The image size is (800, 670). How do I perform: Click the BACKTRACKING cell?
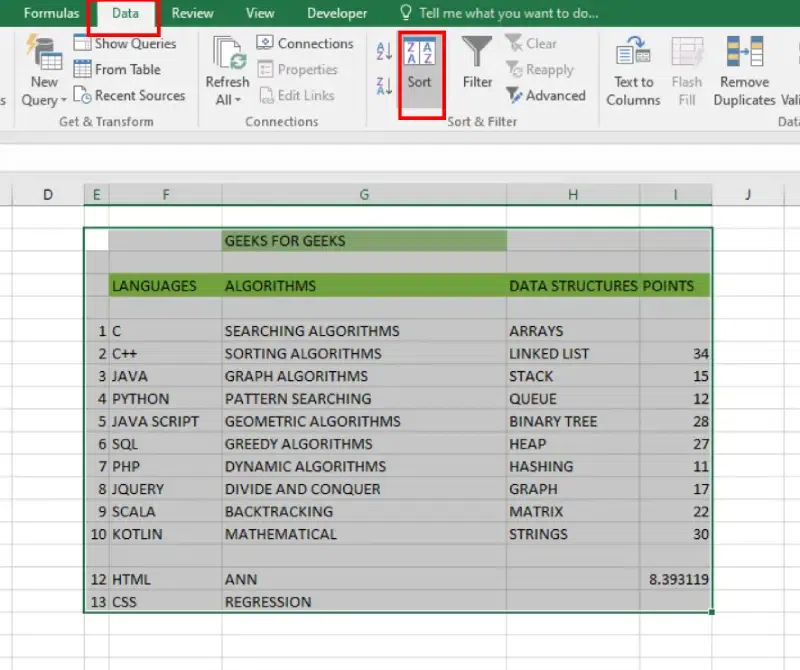point(364,511)
